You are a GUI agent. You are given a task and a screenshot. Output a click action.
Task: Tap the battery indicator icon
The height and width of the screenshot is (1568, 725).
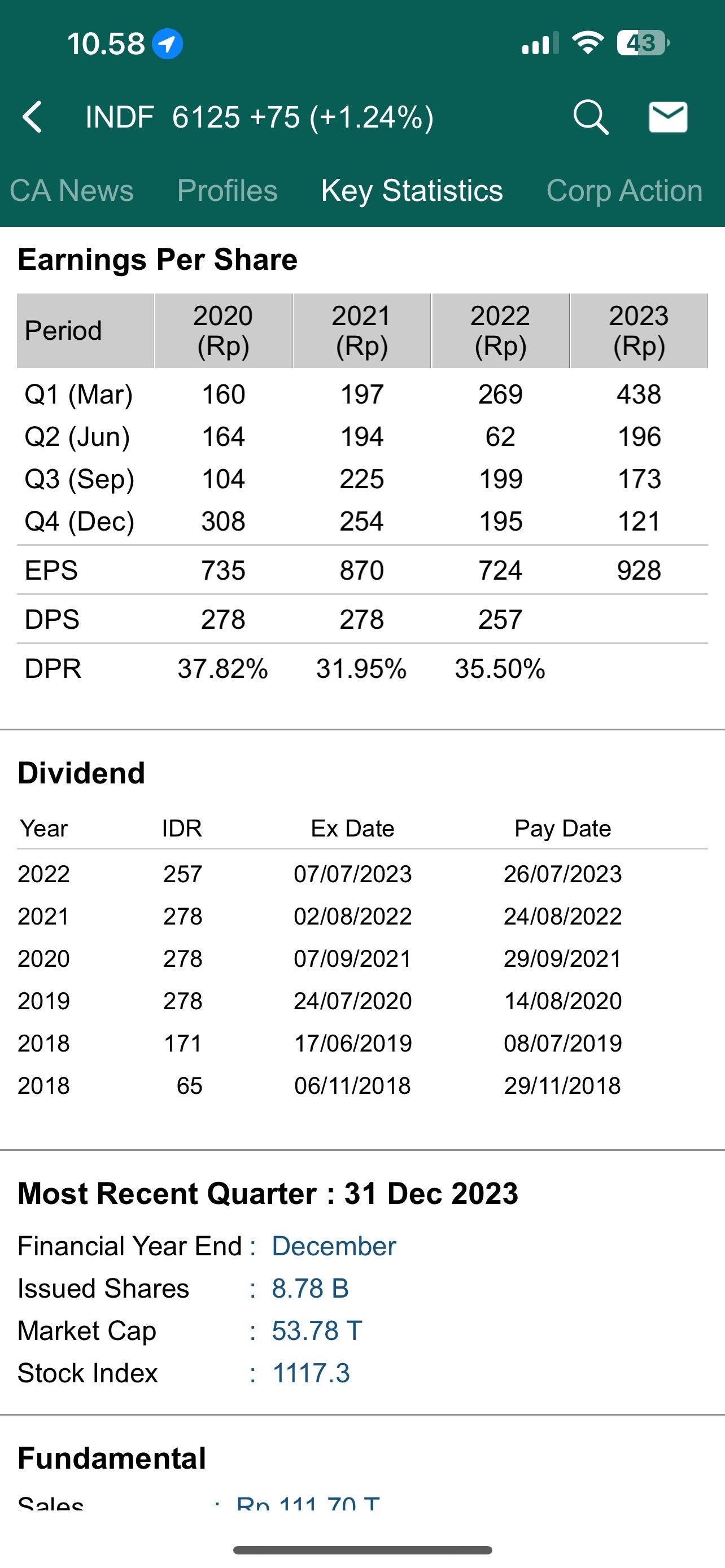click(x=642, y=43)
